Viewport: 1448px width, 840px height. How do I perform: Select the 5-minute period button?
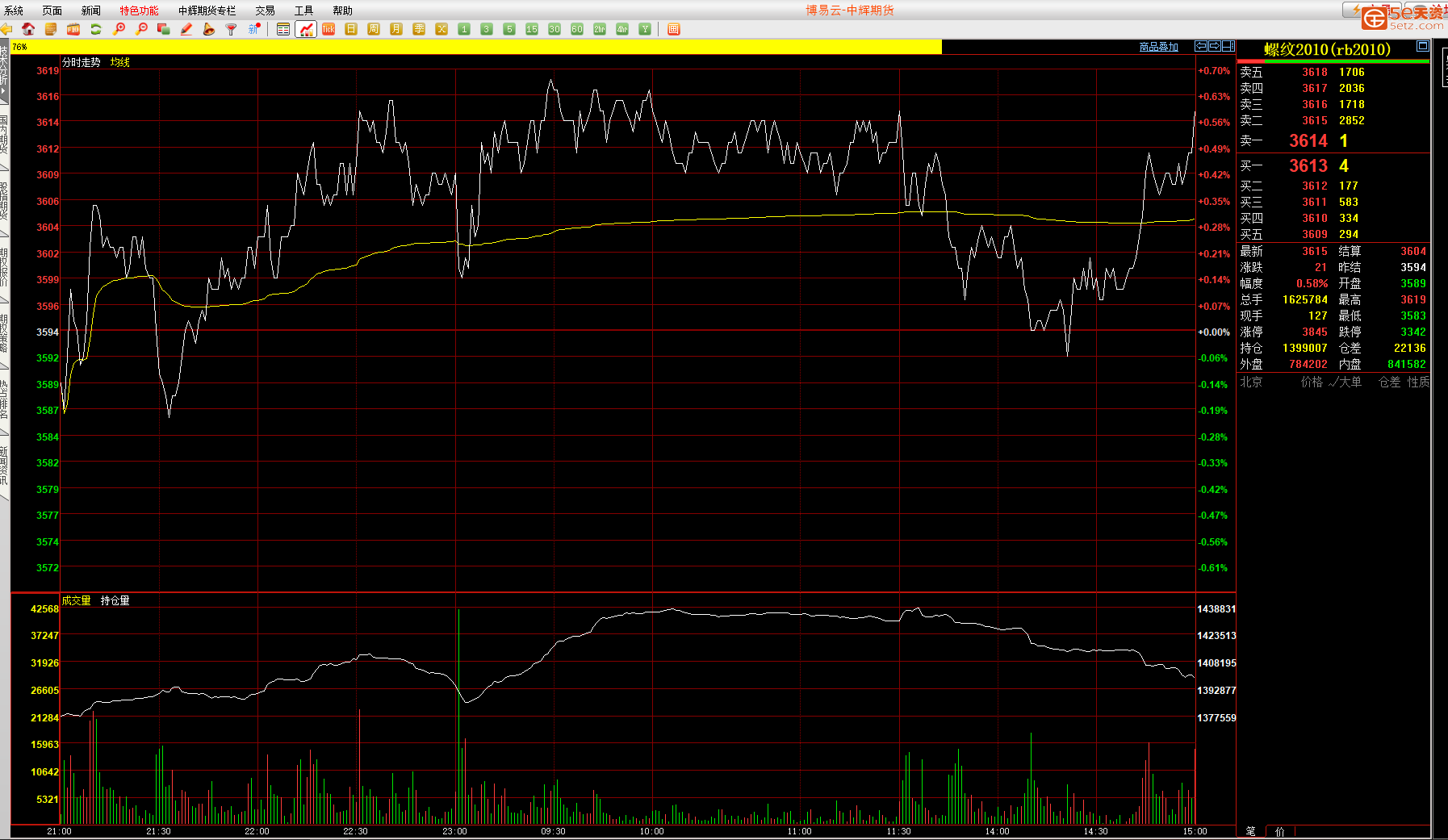[509, 29]
